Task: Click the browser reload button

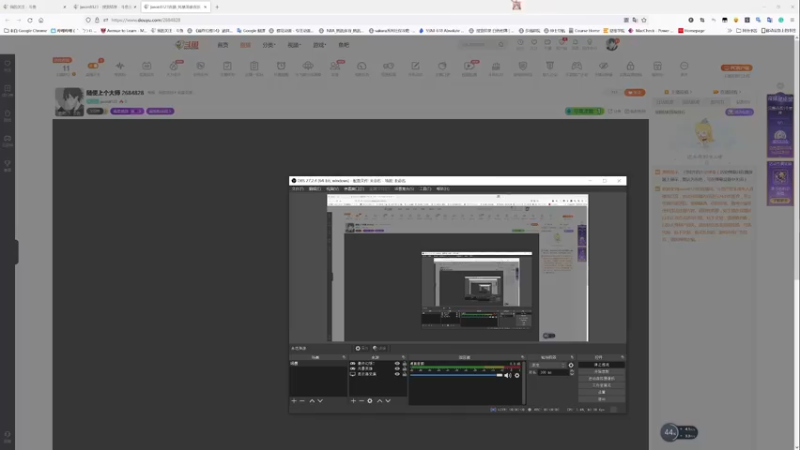Action: [30, 20]
